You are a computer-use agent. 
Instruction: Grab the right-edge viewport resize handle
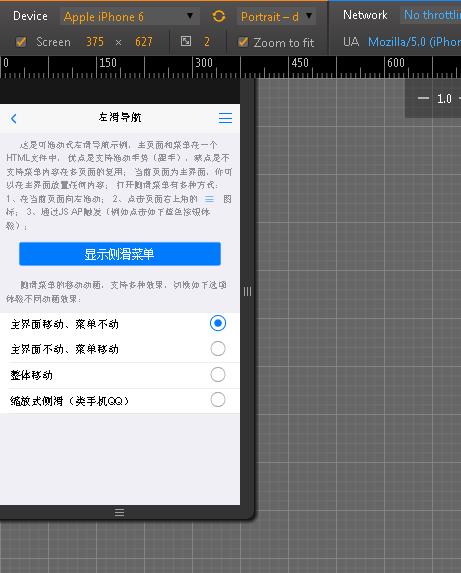[x=247, y=292]
